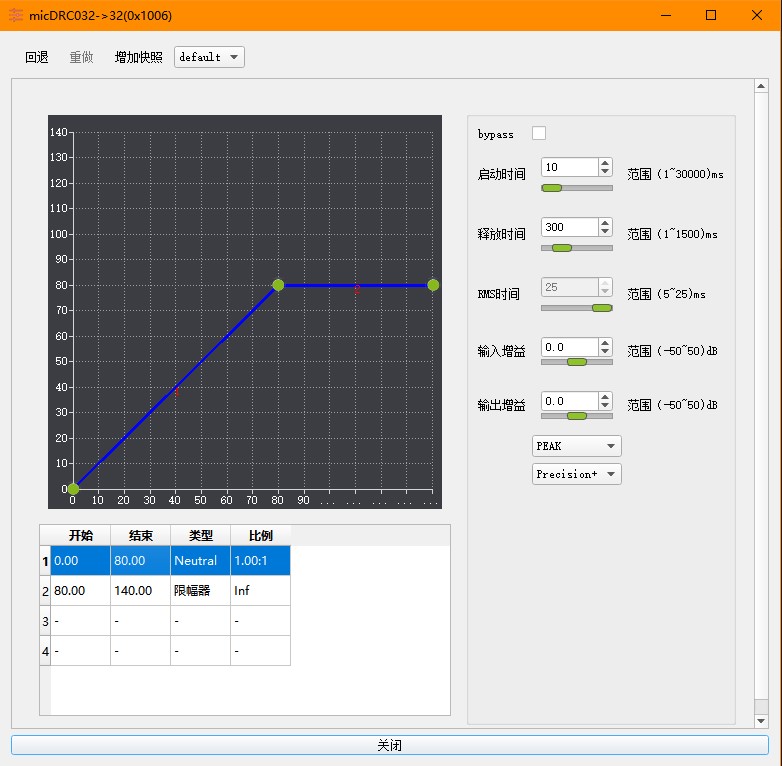Click row header 2 in table
782x766 pixels.
(45, 591)
